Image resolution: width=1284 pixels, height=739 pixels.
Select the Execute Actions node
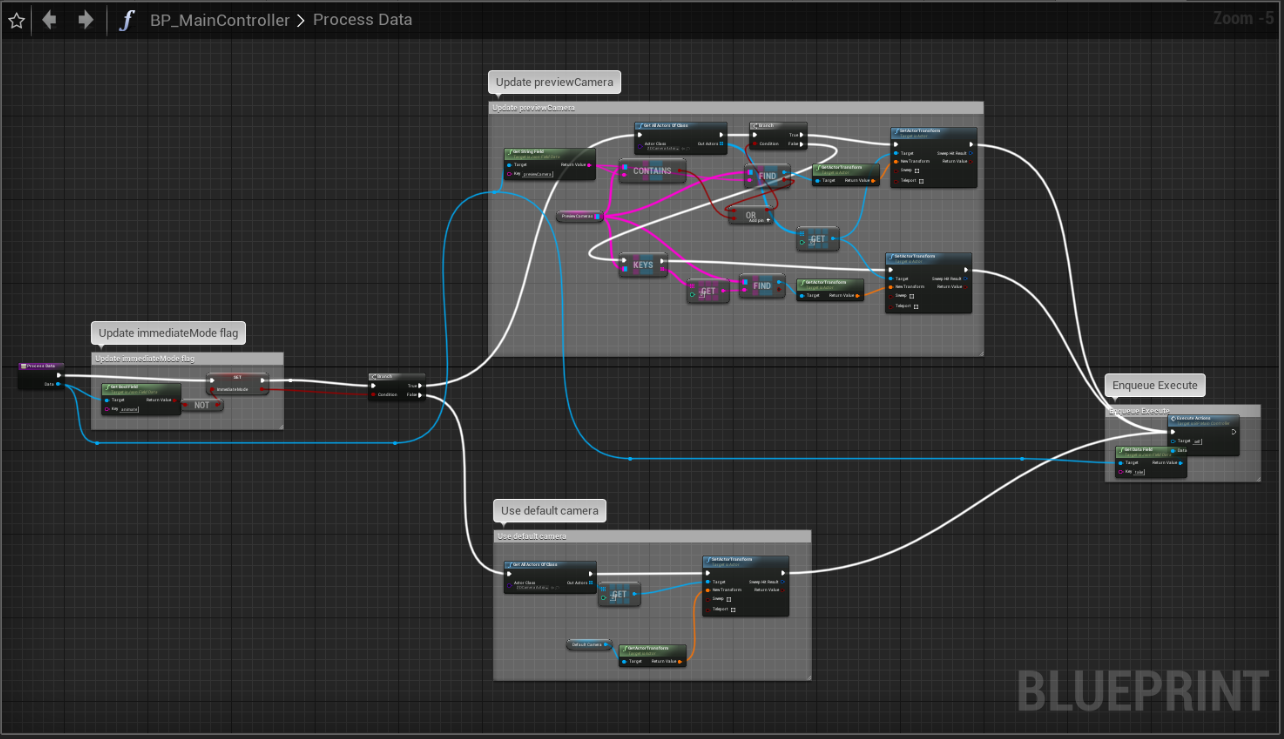click(x=1202, y=435)
